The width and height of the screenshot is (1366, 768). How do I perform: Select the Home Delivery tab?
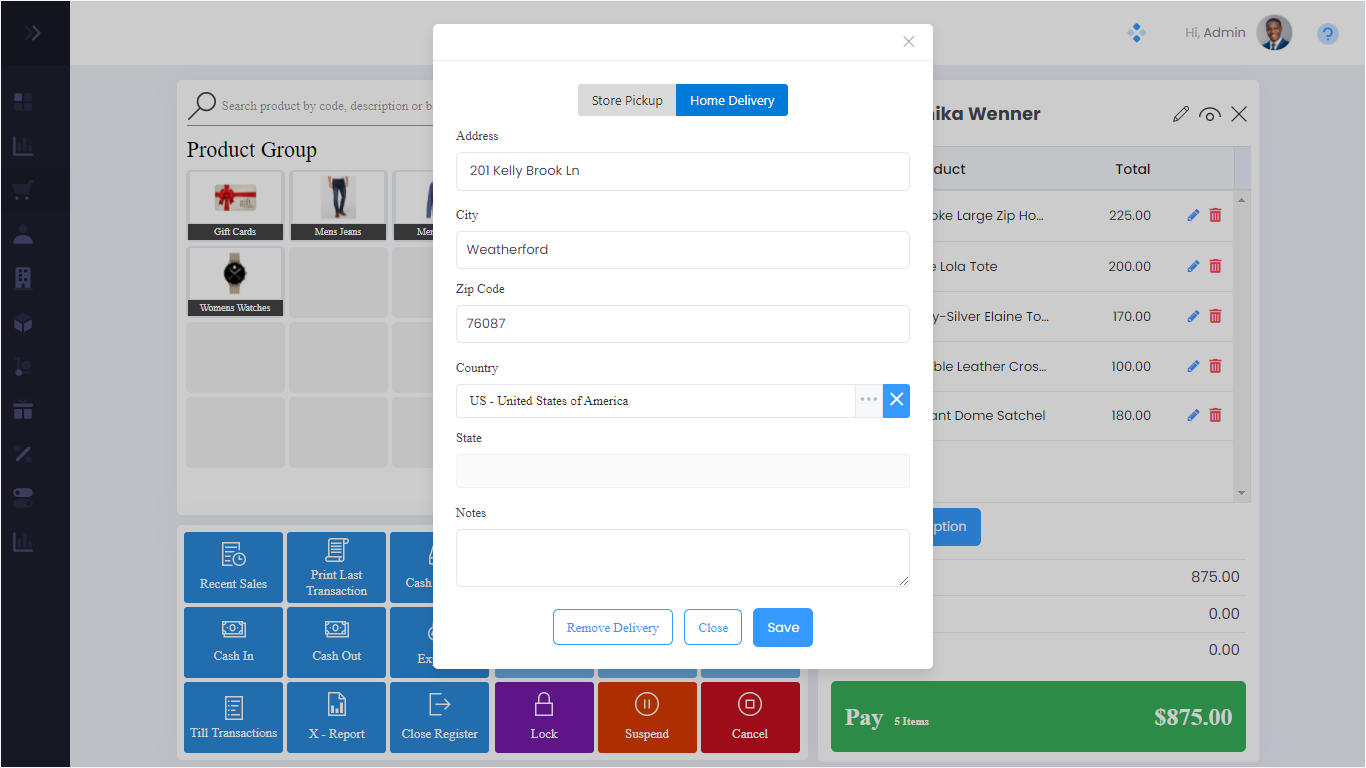[732, 100]
